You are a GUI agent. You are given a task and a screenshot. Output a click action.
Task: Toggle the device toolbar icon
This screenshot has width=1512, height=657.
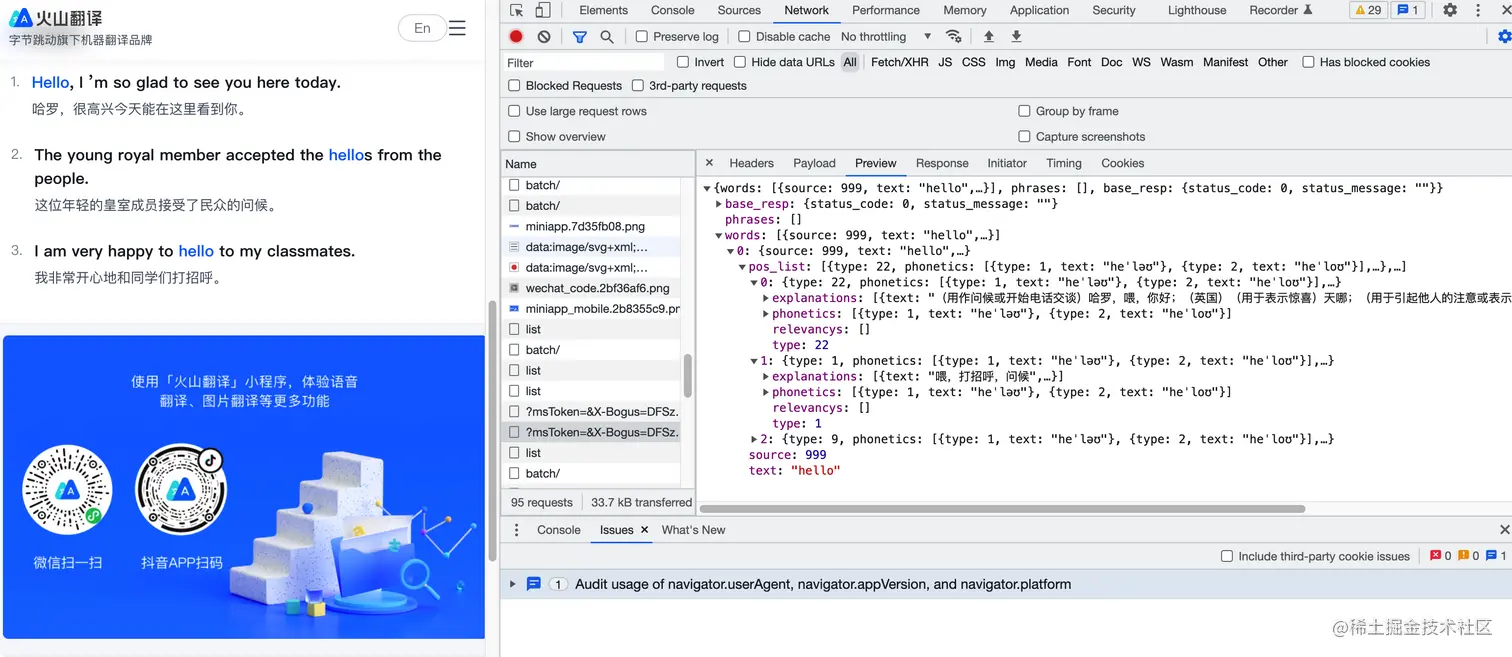pos(542,10)
